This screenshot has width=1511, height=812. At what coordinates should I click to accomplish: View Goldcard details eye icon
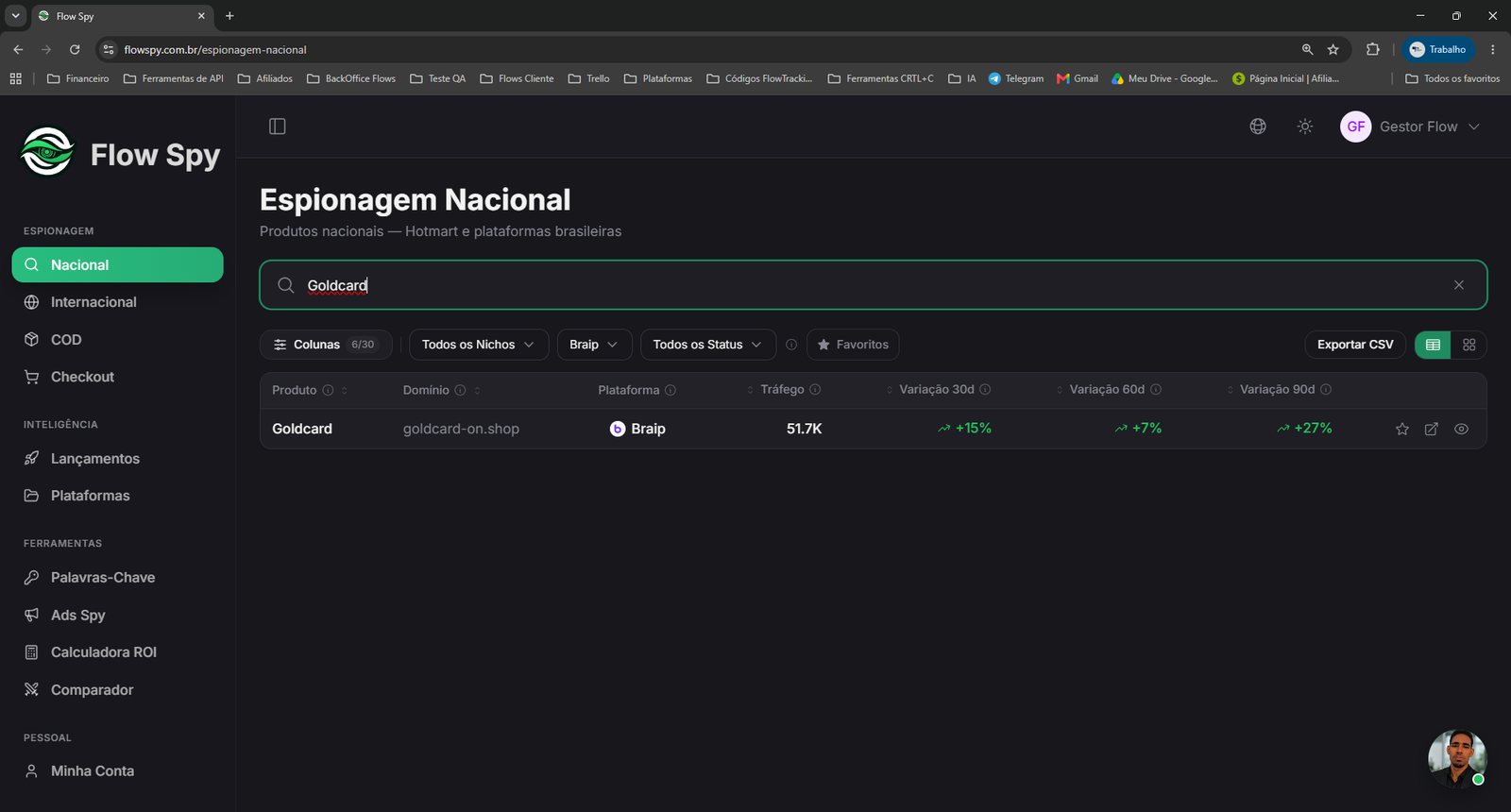pos(1461,429)
